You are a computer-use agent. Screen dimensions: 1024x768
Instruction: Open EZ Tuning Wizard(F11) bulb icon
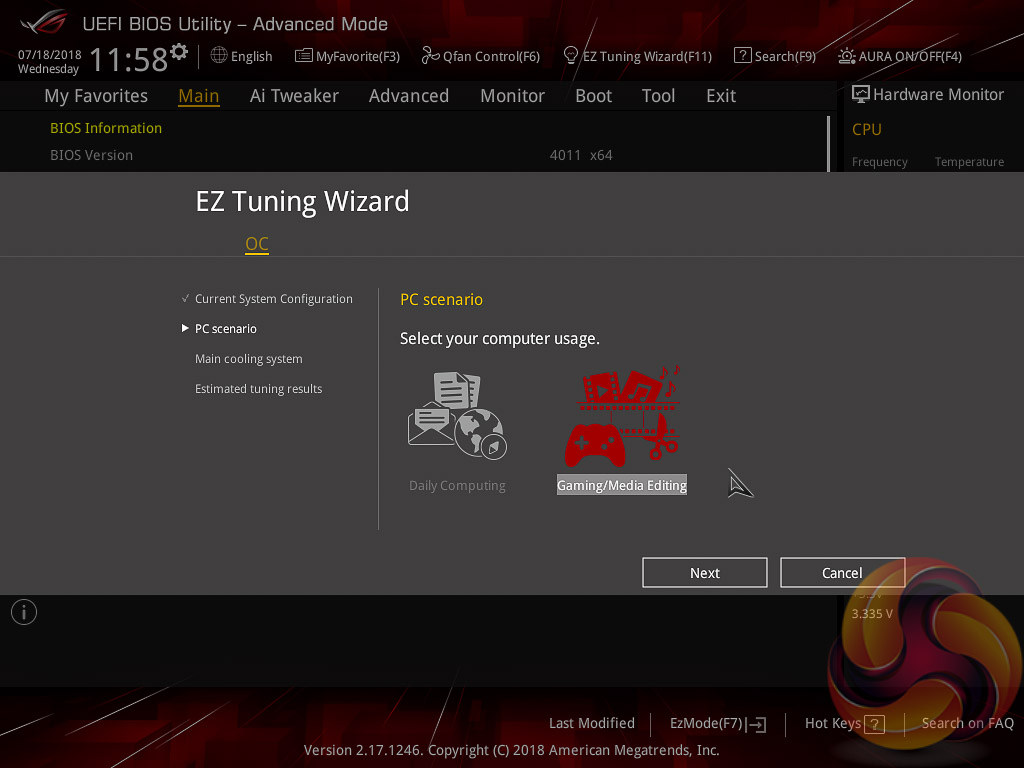click(x=571, y=56)
